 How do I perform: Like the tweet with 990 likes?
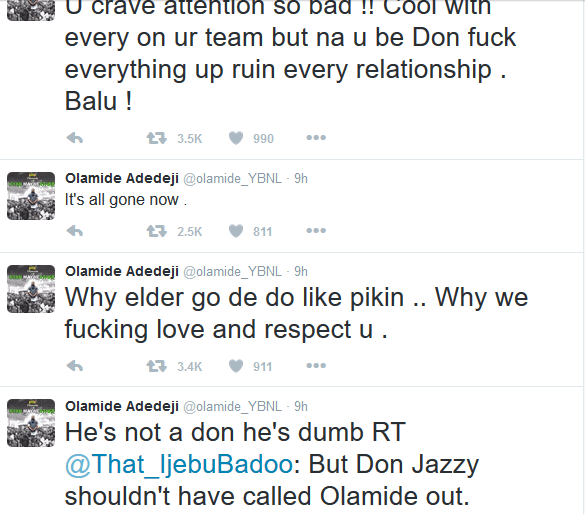point(236,138)
